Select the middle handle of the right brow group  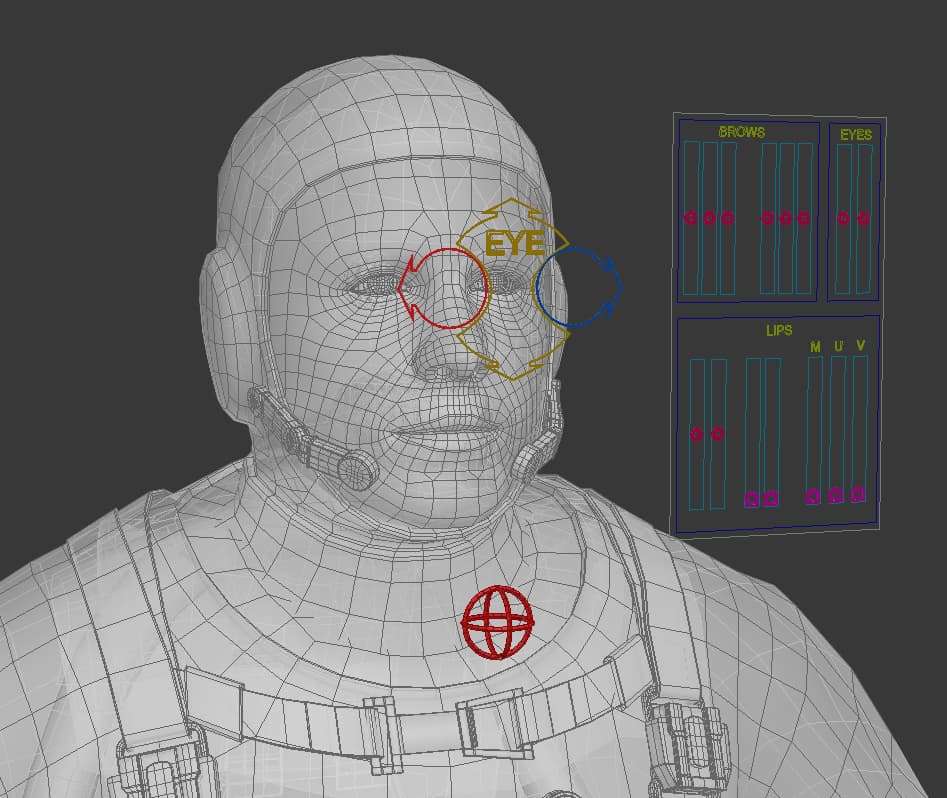click(785, 218)
